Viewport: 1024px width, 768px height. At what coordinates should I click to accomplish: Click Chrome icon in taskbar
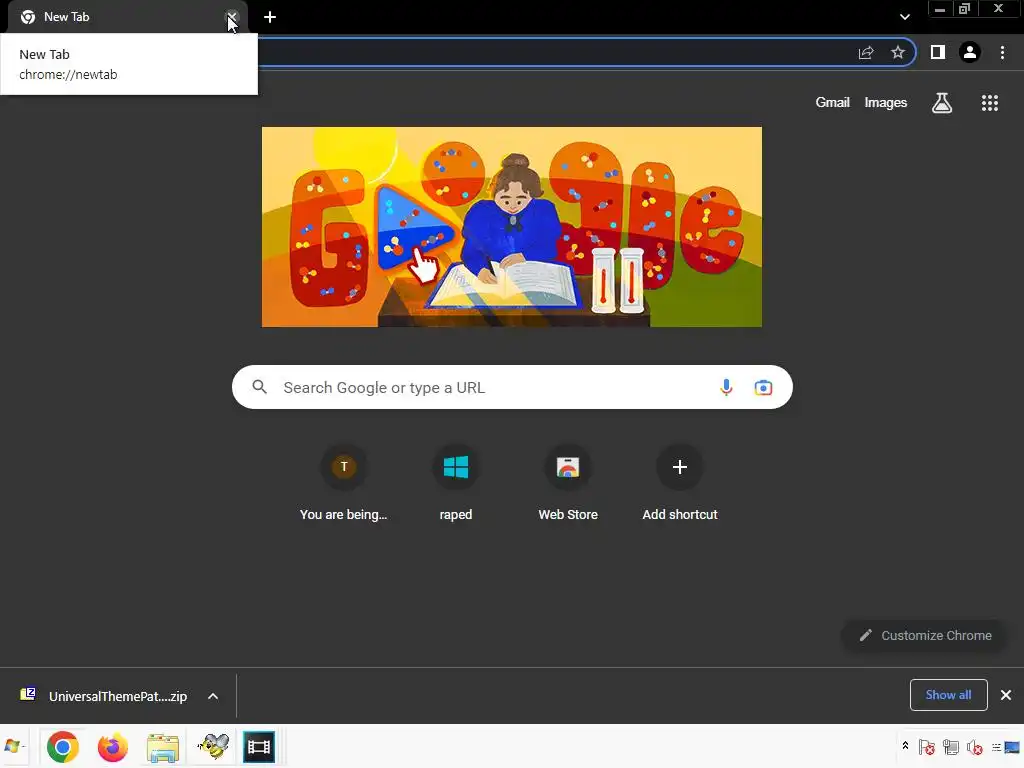click(x=63, y=746)
